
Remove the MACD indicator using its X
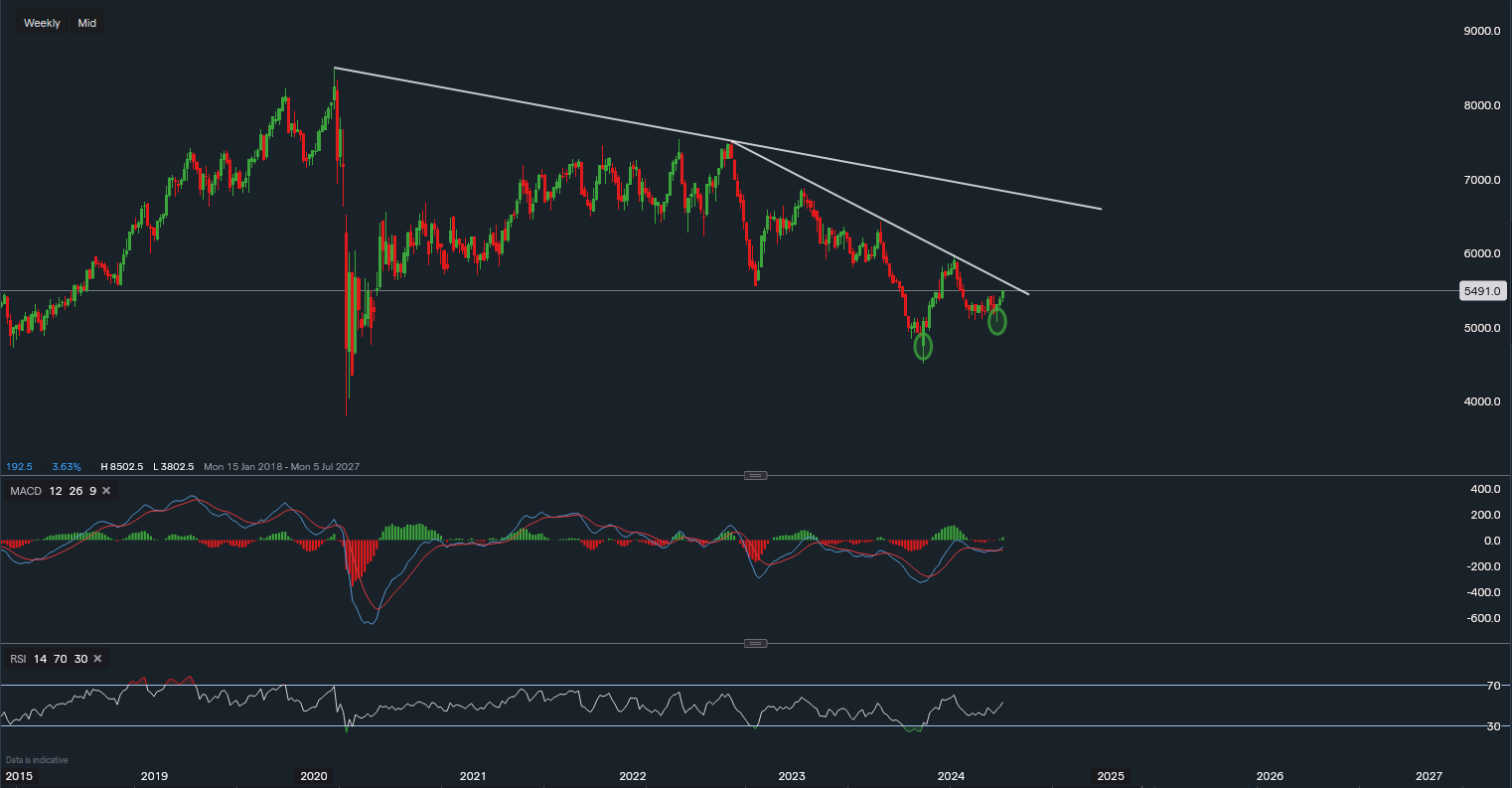pos(106,491)
